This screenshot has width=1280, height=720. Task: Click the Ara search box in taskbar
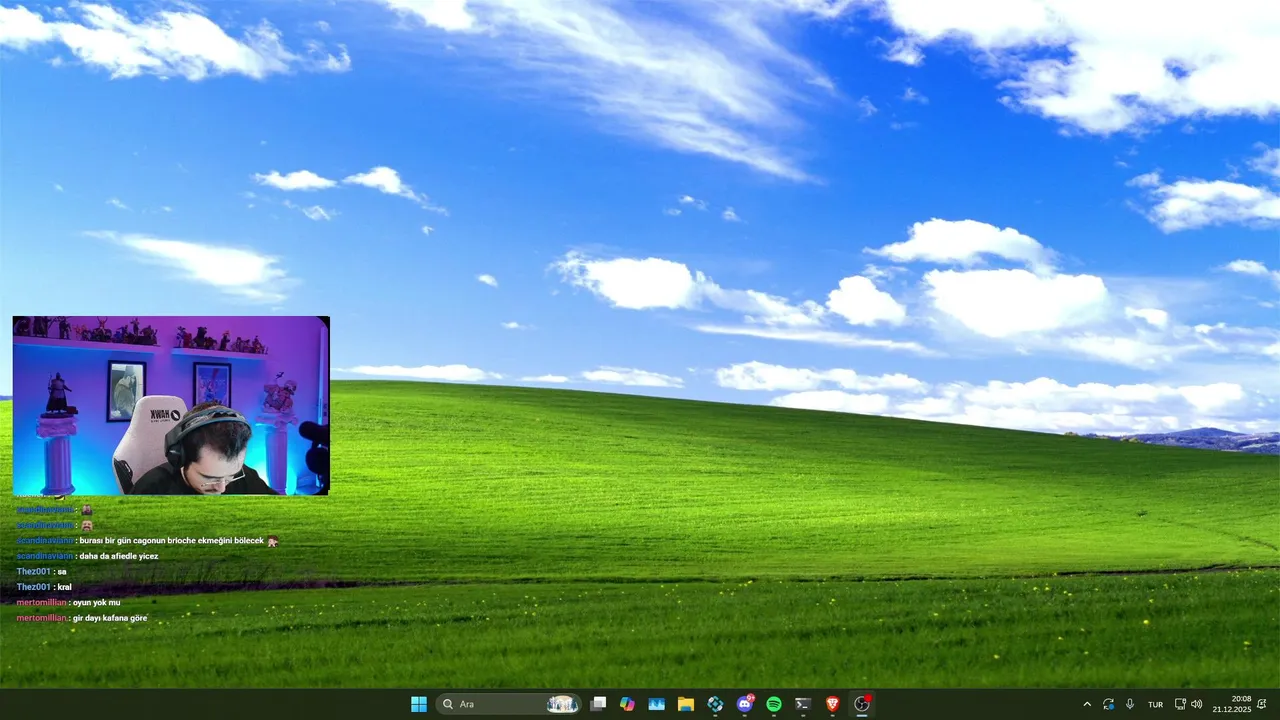click(x=508, y=704)
